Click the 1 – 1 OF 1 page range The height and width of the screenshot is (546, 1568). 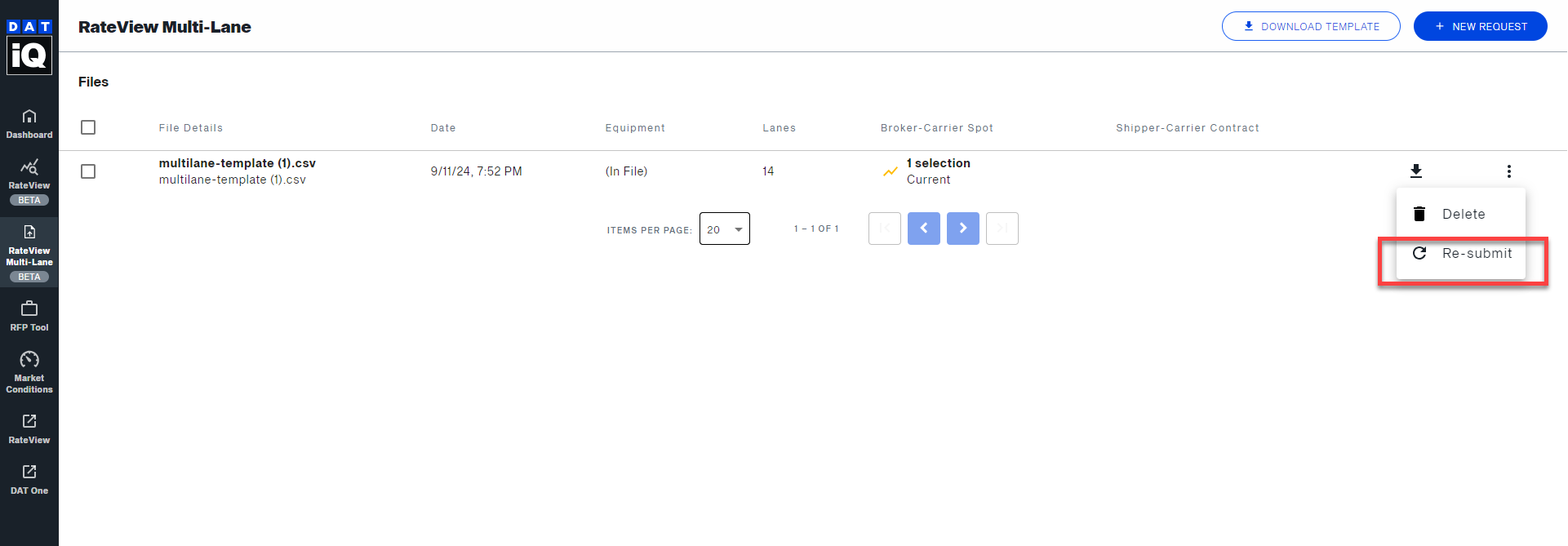(816, 229)
